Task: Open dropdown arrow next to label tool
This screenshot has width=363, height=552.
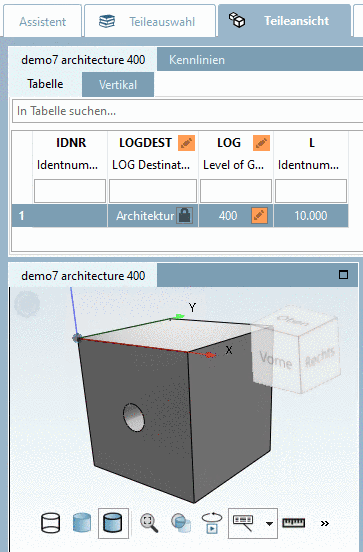Action: tap(269, 523)
